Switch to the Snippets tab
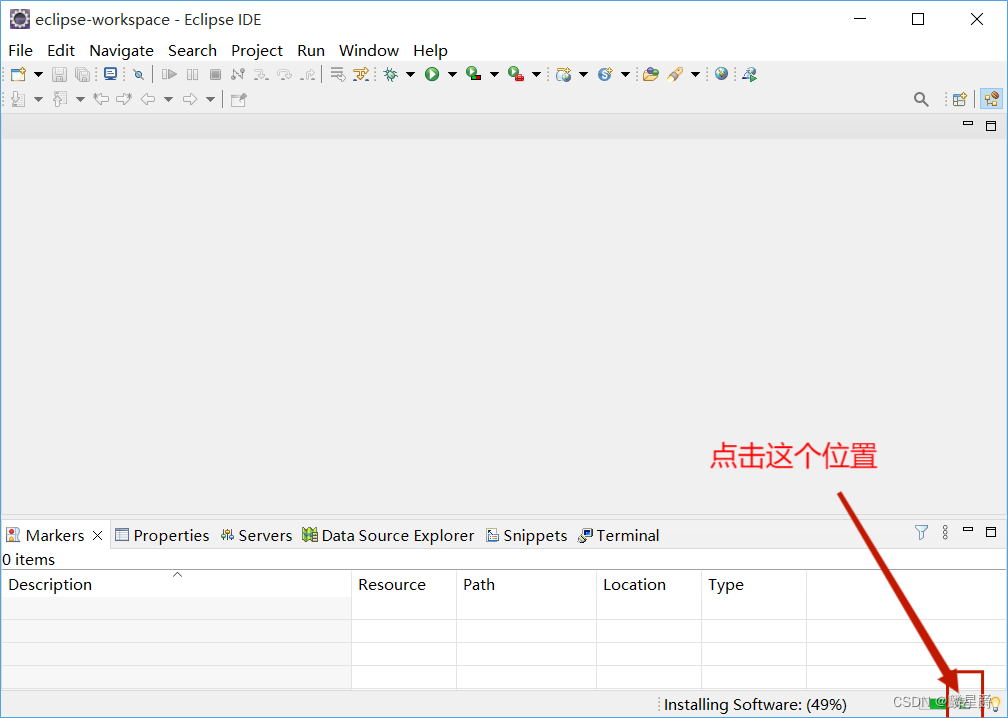1008x718 pixels. click(x=526, y=535)
